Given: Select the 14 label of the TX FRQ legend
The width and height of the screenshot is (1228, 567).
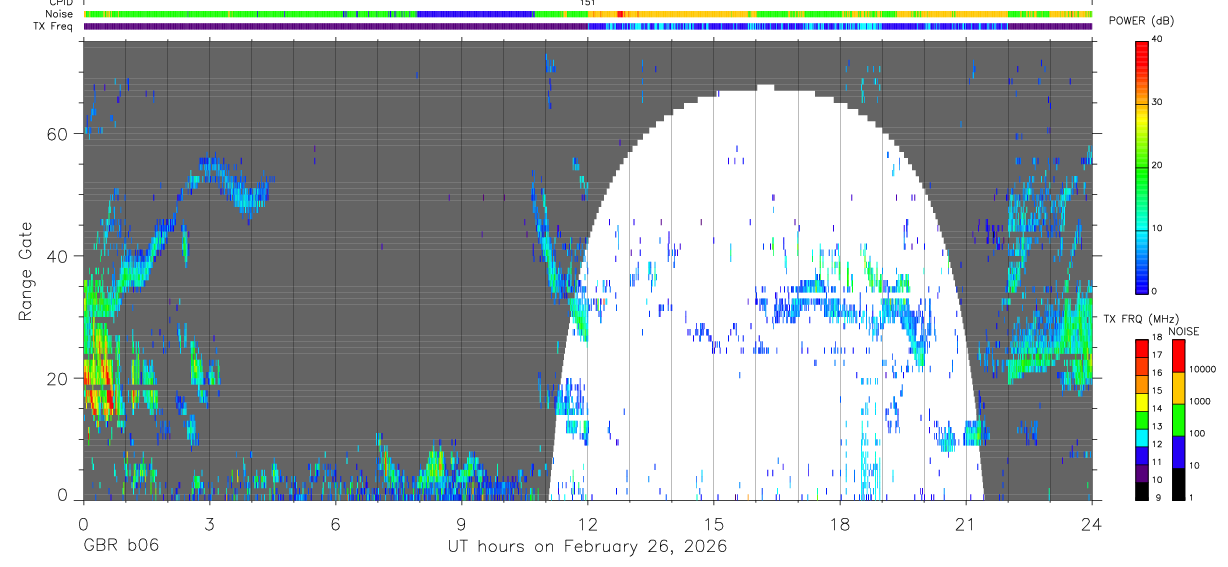Looking at the screenshot, I should point(1157,408).
